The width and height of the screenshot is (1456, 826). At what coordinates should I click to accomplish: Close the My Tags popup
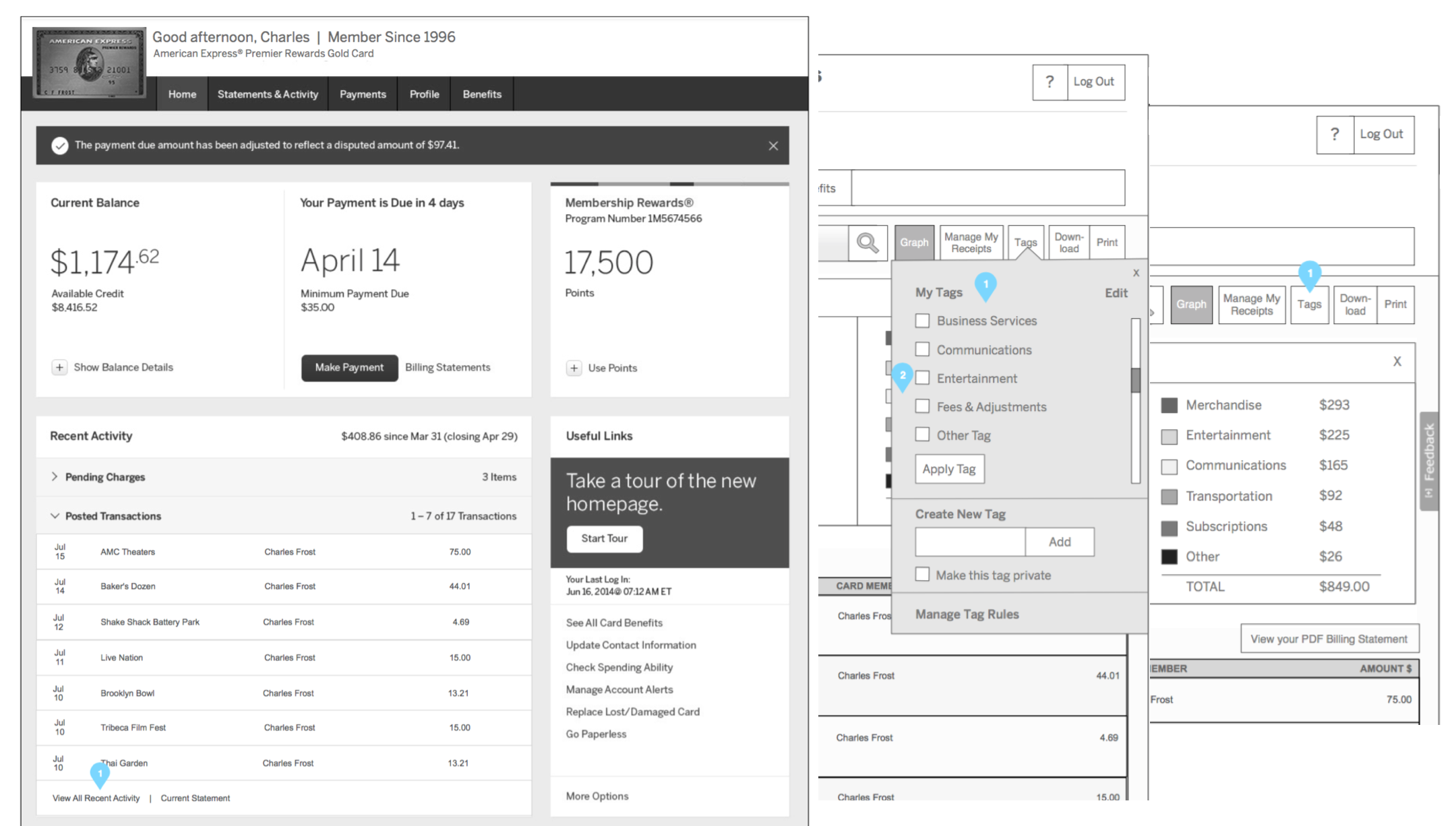pyautogui.click(x=1136, y=273)
